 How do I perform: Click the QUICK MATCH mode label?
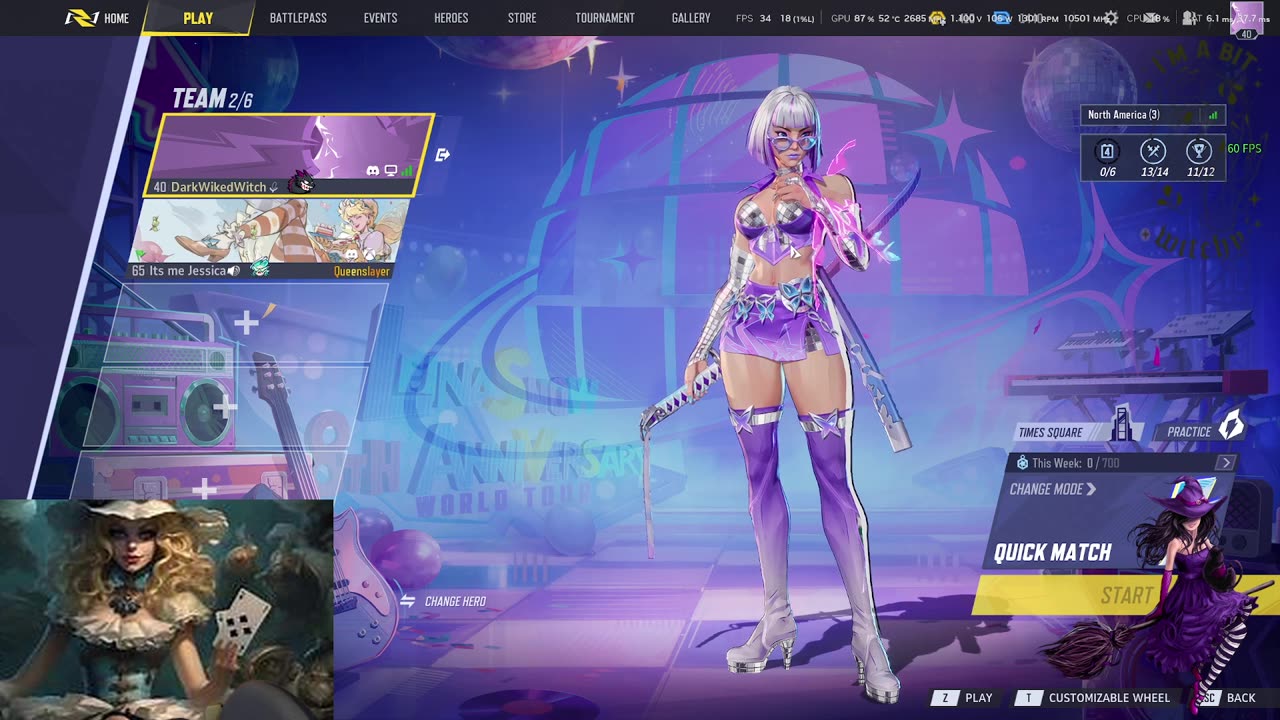pos(1053,552)
